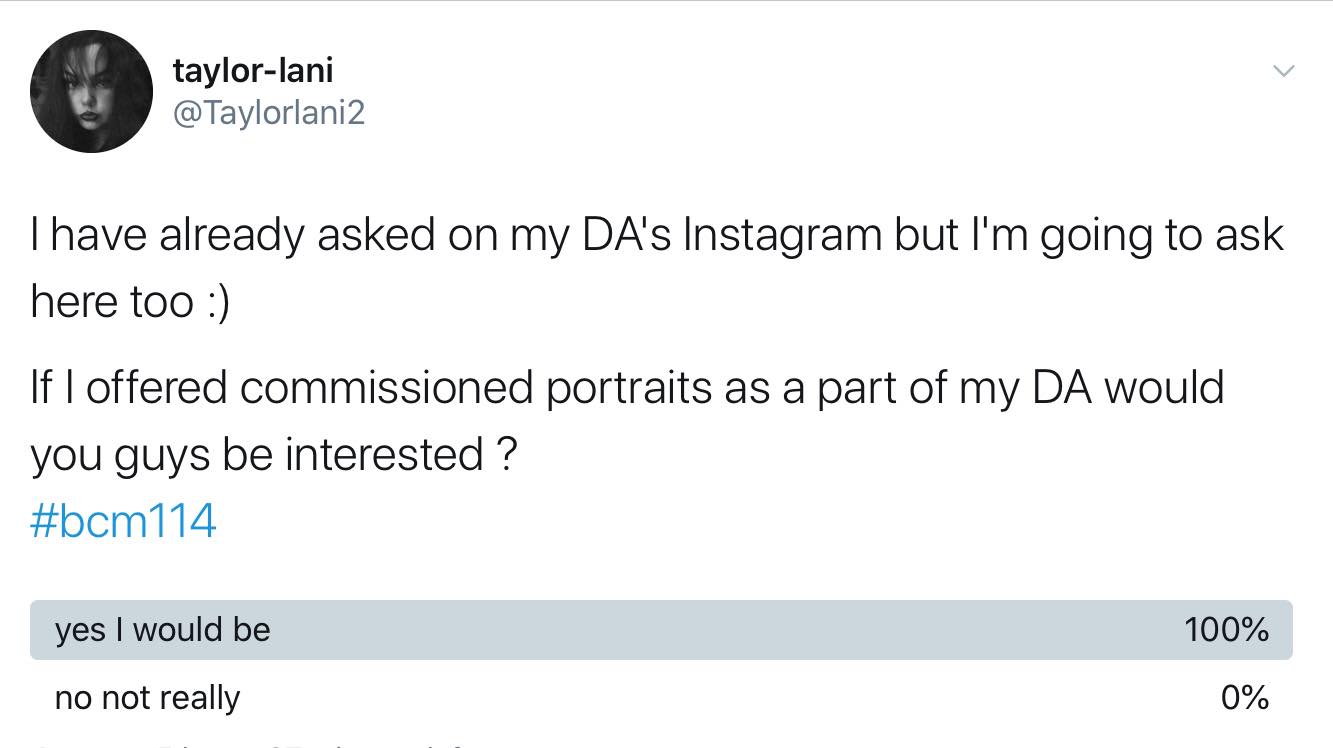
Task: Click the gray filled poll result bar
Action: tap(660, 630)
